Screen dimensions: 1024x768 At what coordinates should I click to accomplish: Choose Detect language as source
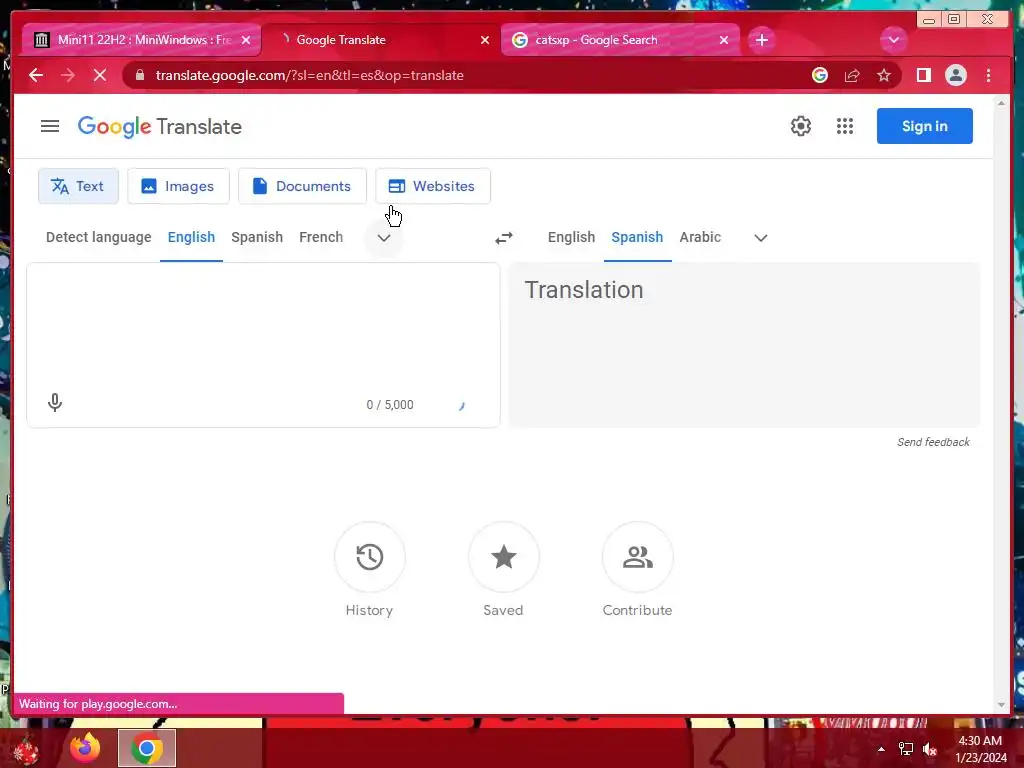click(99, 237)
